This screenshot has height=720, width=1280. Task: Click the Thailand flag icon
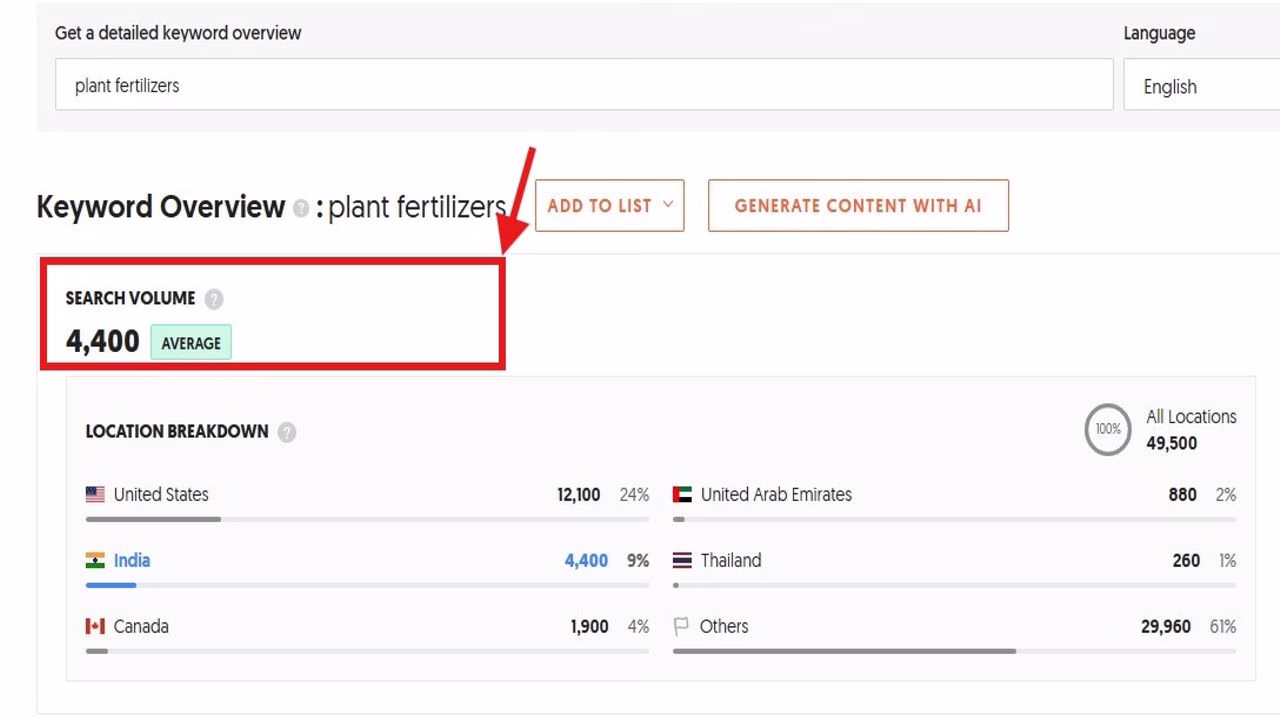684,560
